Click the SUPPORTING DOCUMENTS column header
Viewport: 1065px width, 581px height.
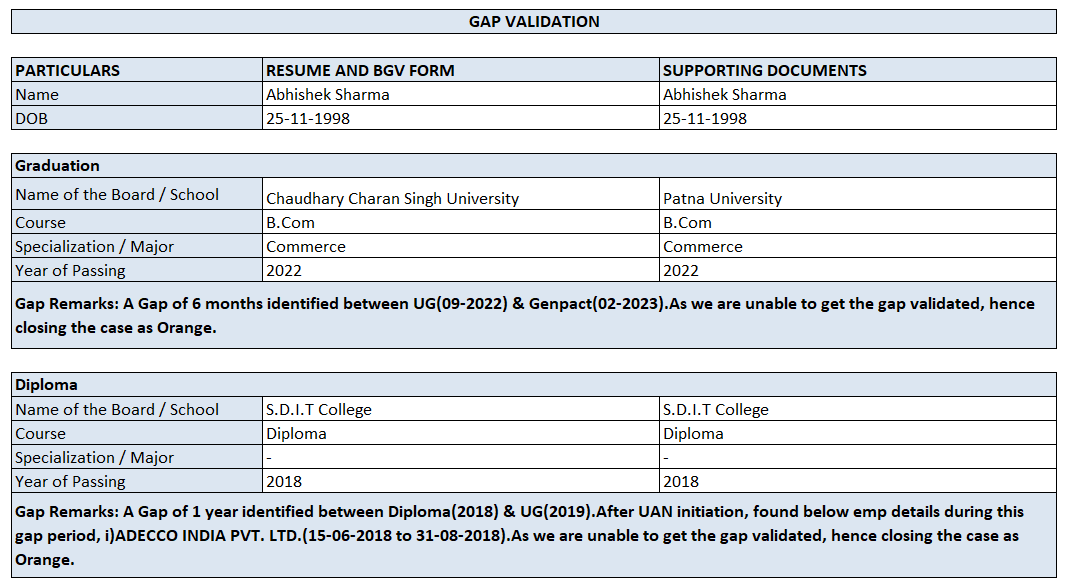click(765, 70)
